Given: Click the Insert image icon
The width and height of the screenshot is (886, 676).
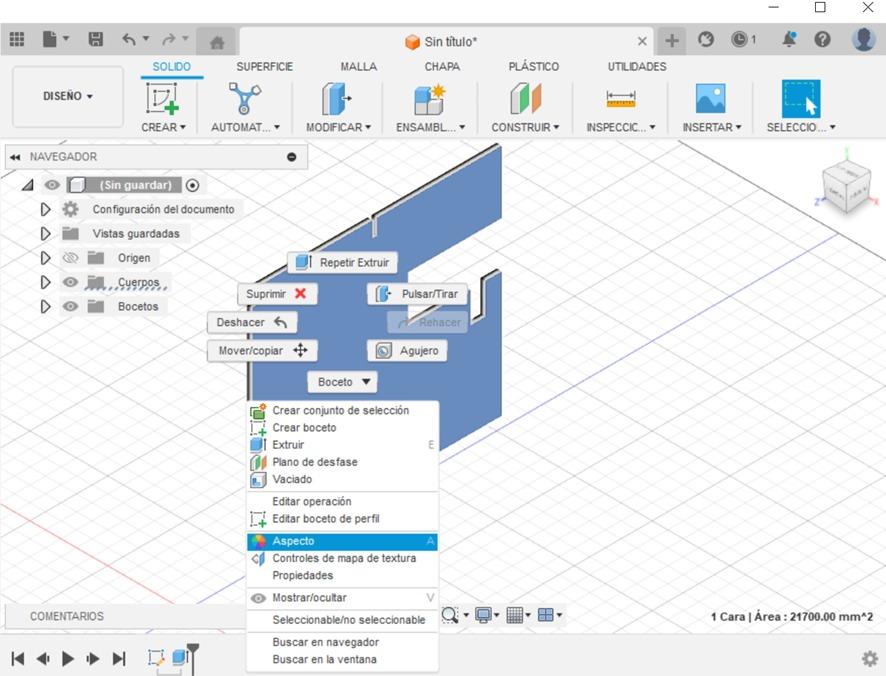Looking at the screenshot, I should [710, 99].
